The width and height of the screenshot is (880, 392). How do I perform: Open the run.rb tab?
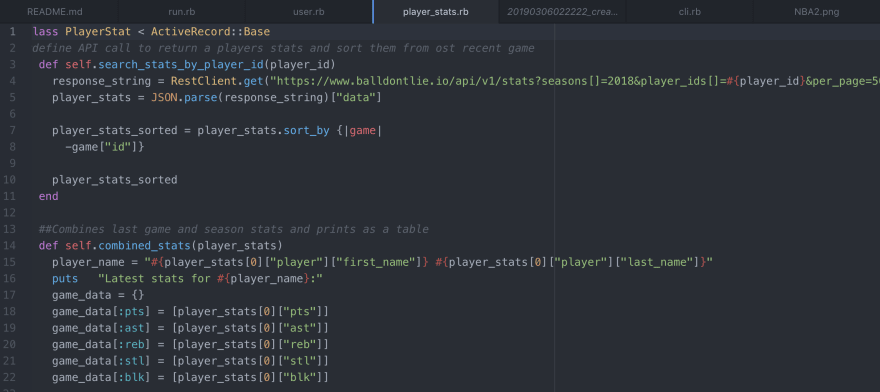[x=182, y=12]
